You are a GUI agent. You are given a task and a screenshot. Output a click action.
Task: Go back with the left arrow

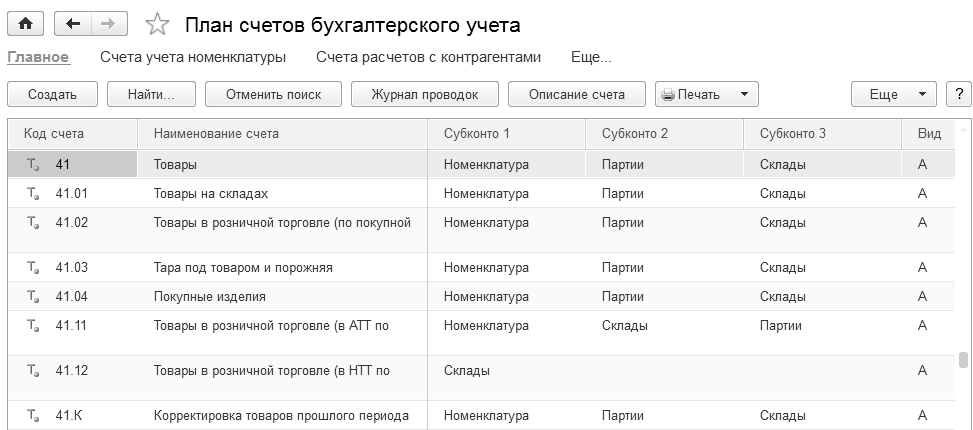coord(72,24)
